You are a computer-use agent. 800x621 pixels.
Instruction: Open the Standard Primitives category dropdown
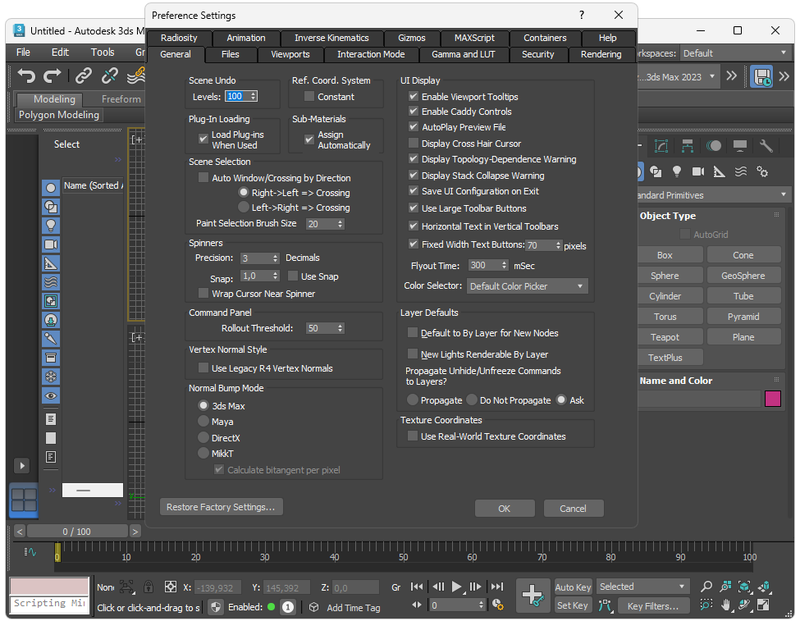[714, 195]
